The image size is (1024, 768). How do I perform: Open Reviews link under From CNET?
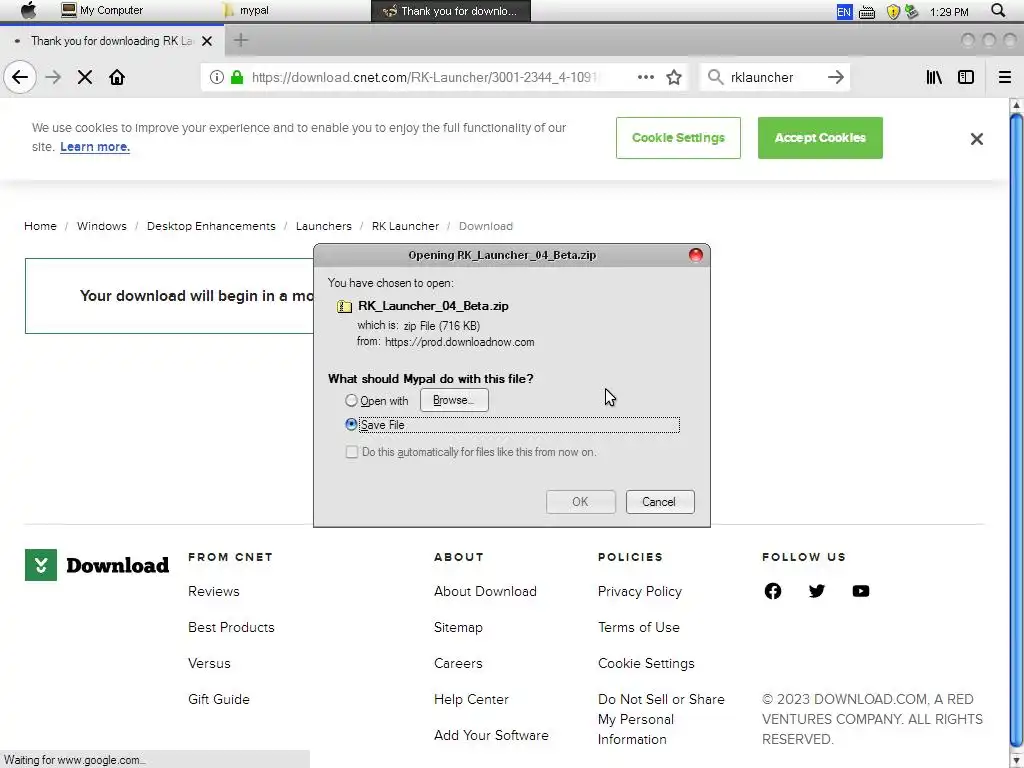point(214,591)
